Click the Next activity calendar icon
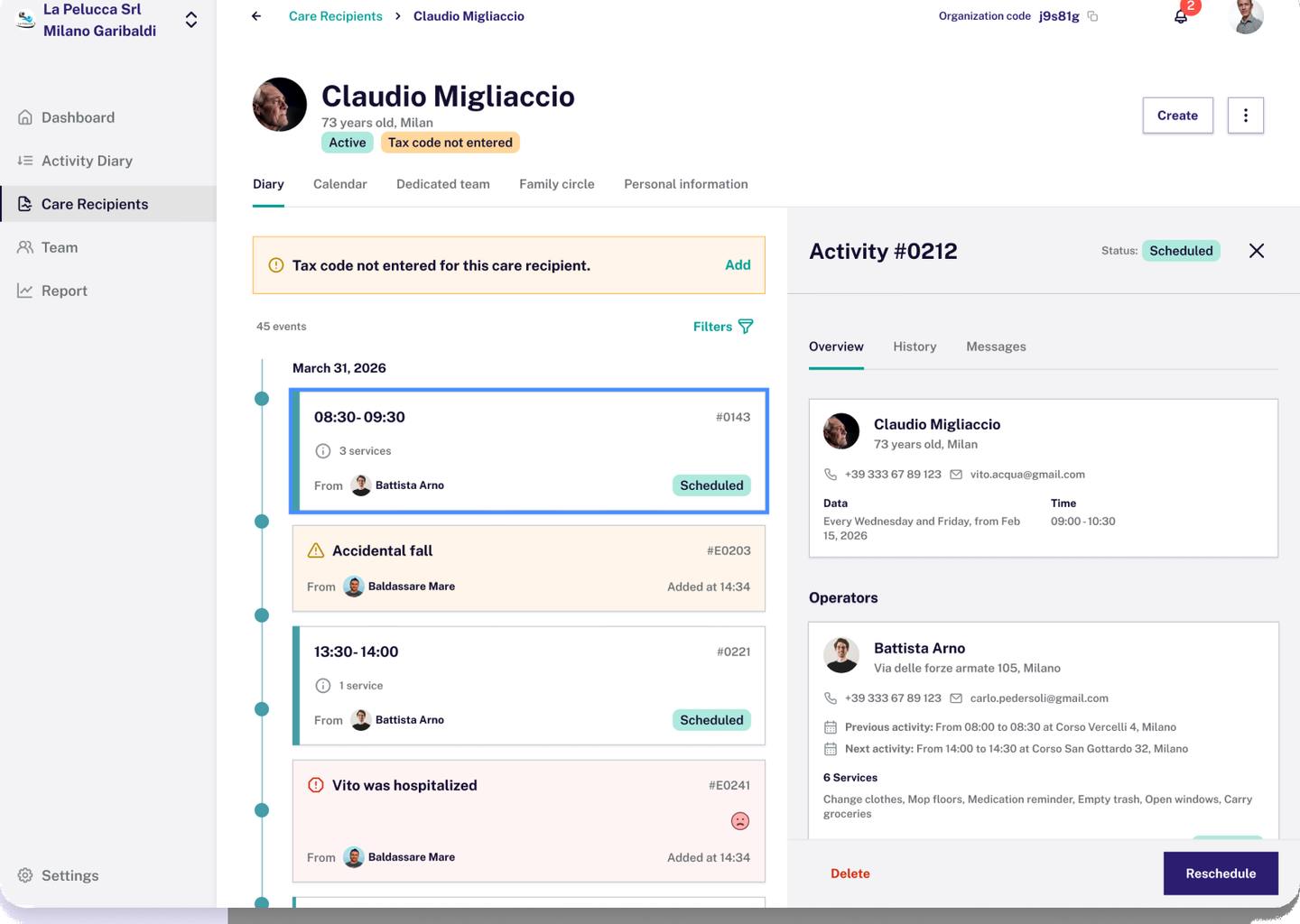The width and height of the screenshot is (1300, 924). coord(831,749)
